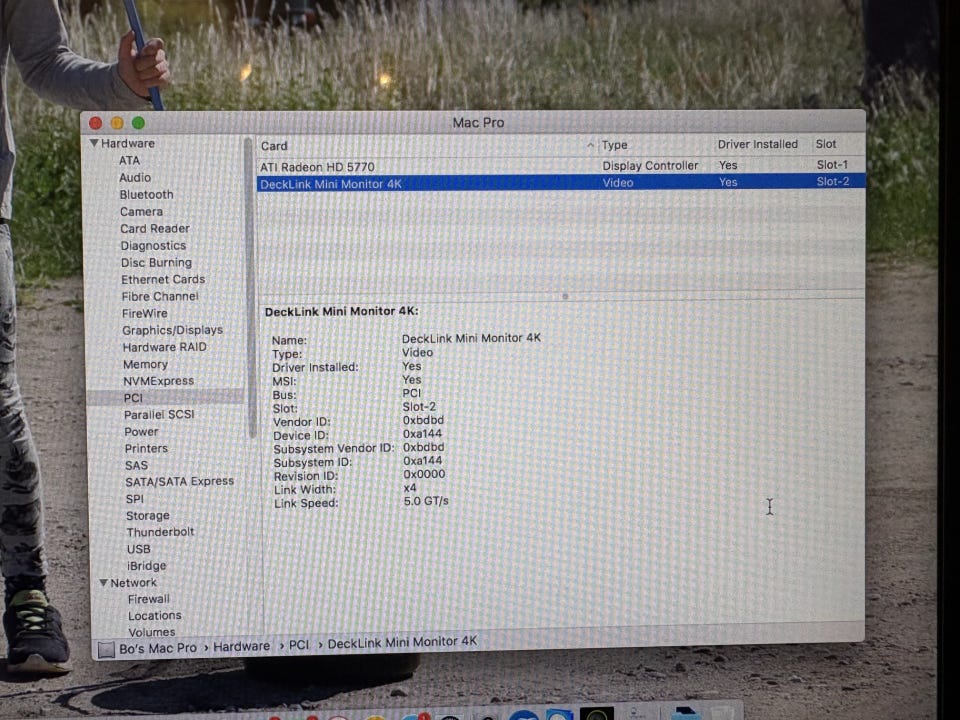Click the Link Width value x4
This screenshot has width=960, height=720.
pyautogui.click(x=410, y=488)
